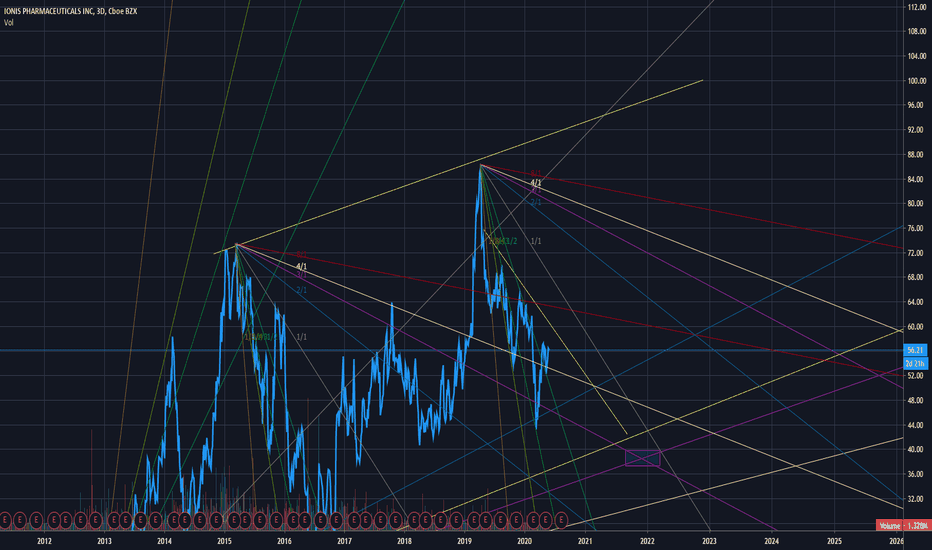Screen dimensions: 932x550
Task: Click the 2/1 label of the 2015 Gann fan
Action: 301,290
